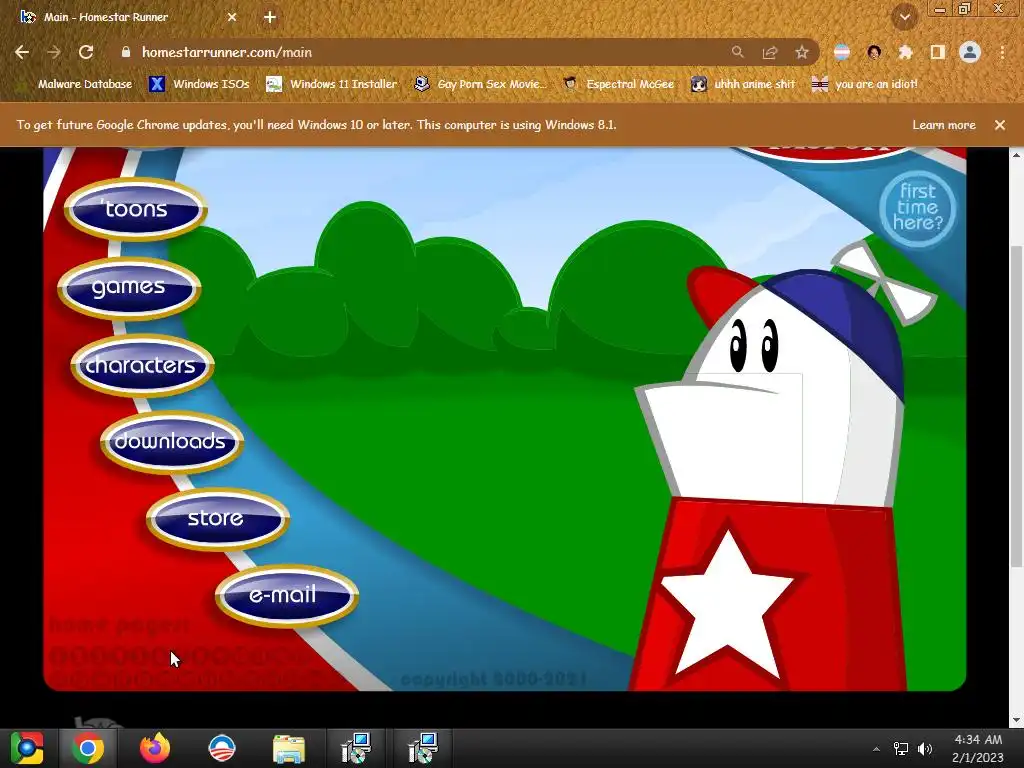The image size is (1024, 768).
Task: Open the volume speaker tray icon
Action: [x=925, y=749]
